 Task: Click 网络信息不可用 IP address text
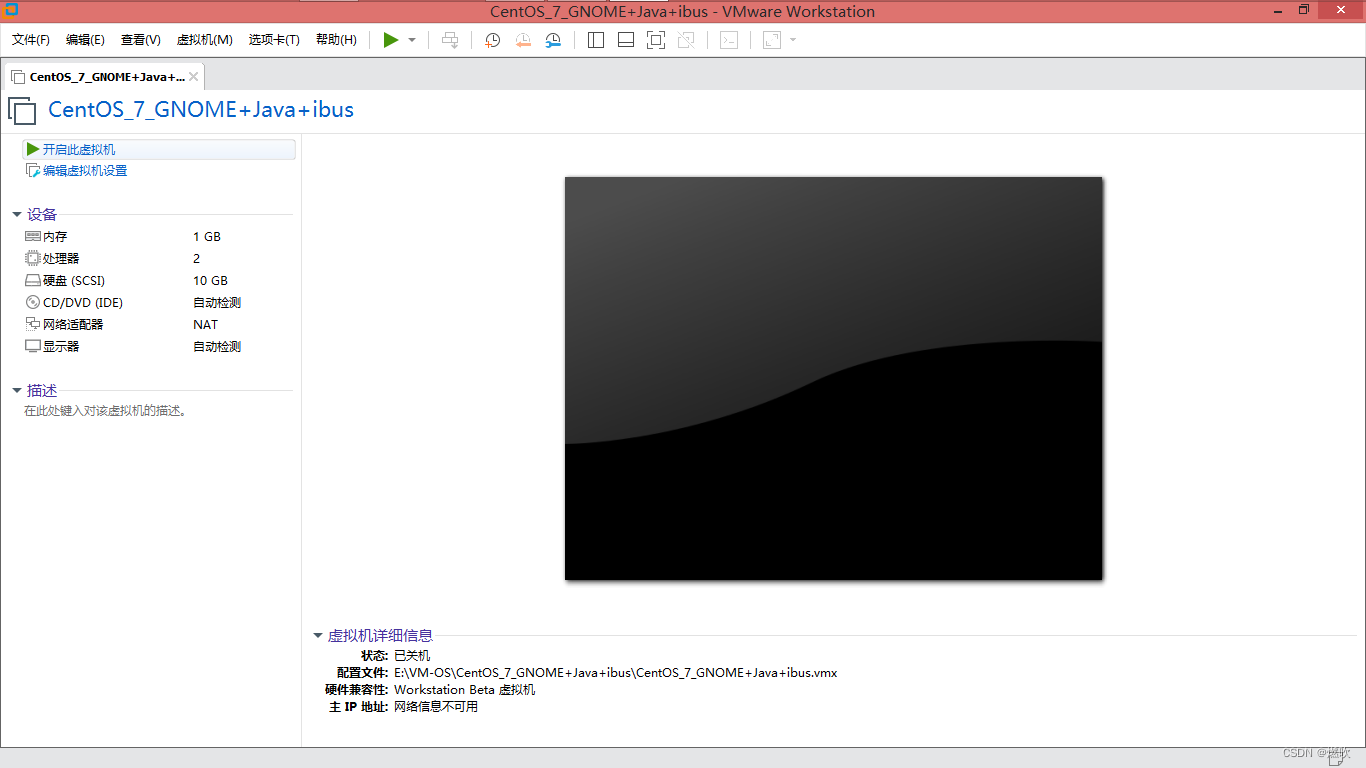(x=436, y=707)
